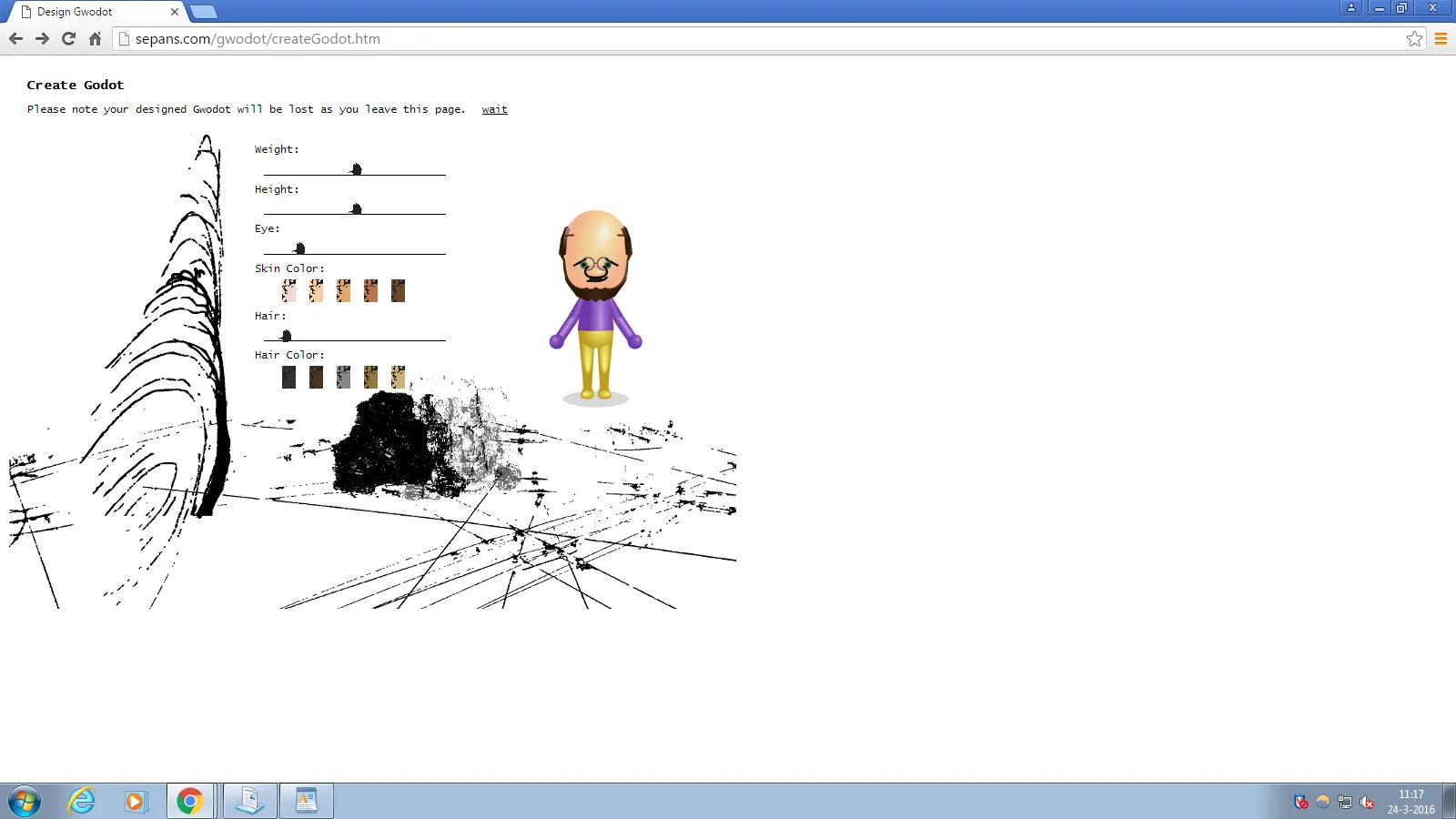Click the Eye slider handle
Screen dimensions: 1456x819
(x=299, y=248)
